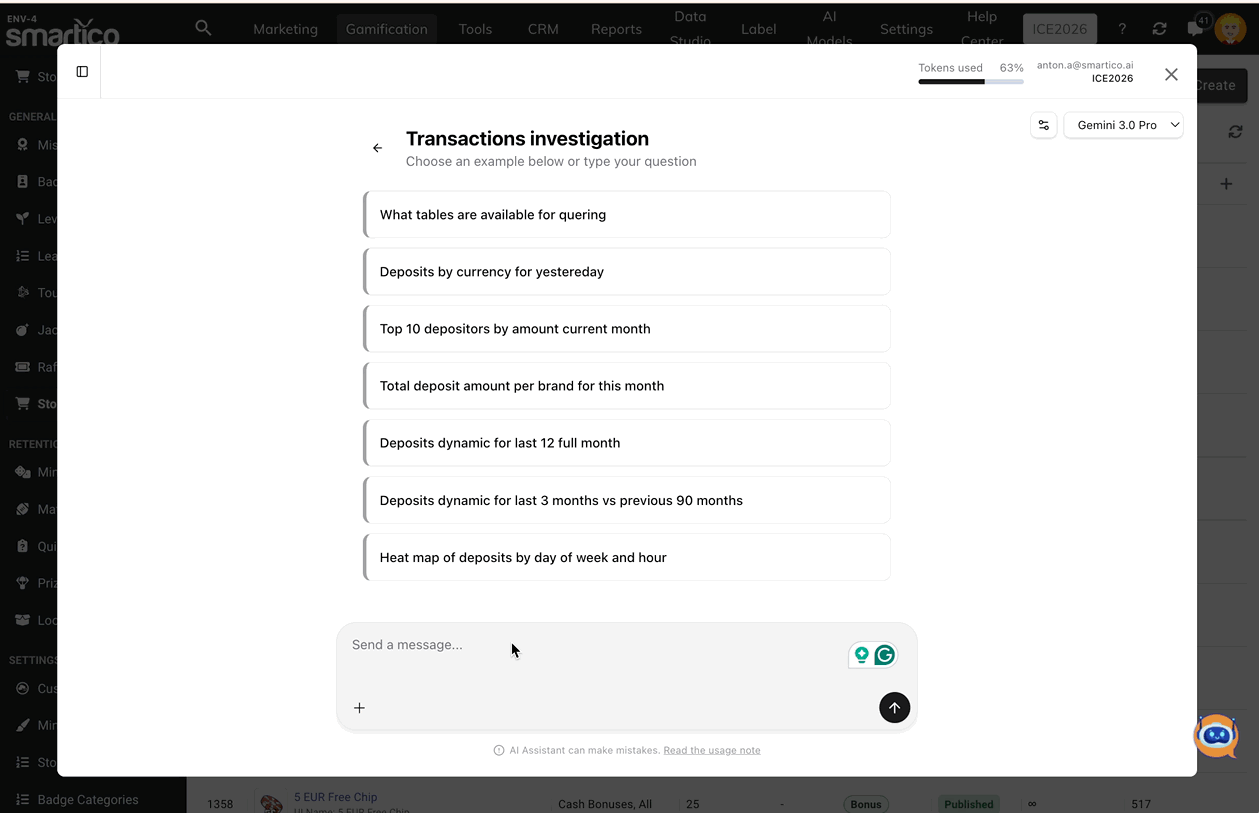This screenshot has height=813, width=1259.
Task: Toggle the sidebar panel icon
Action: click(x=82, y=72)
